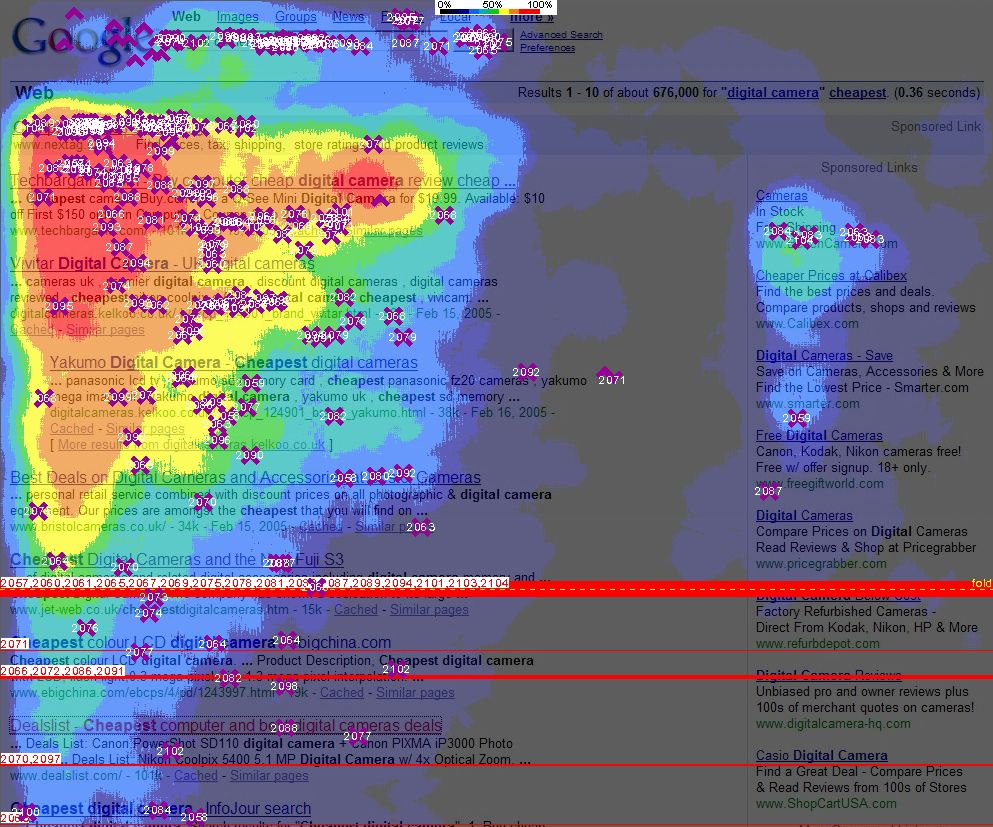
Task: Click the "digital camera" query term link
Action: (x=772, y=92)
